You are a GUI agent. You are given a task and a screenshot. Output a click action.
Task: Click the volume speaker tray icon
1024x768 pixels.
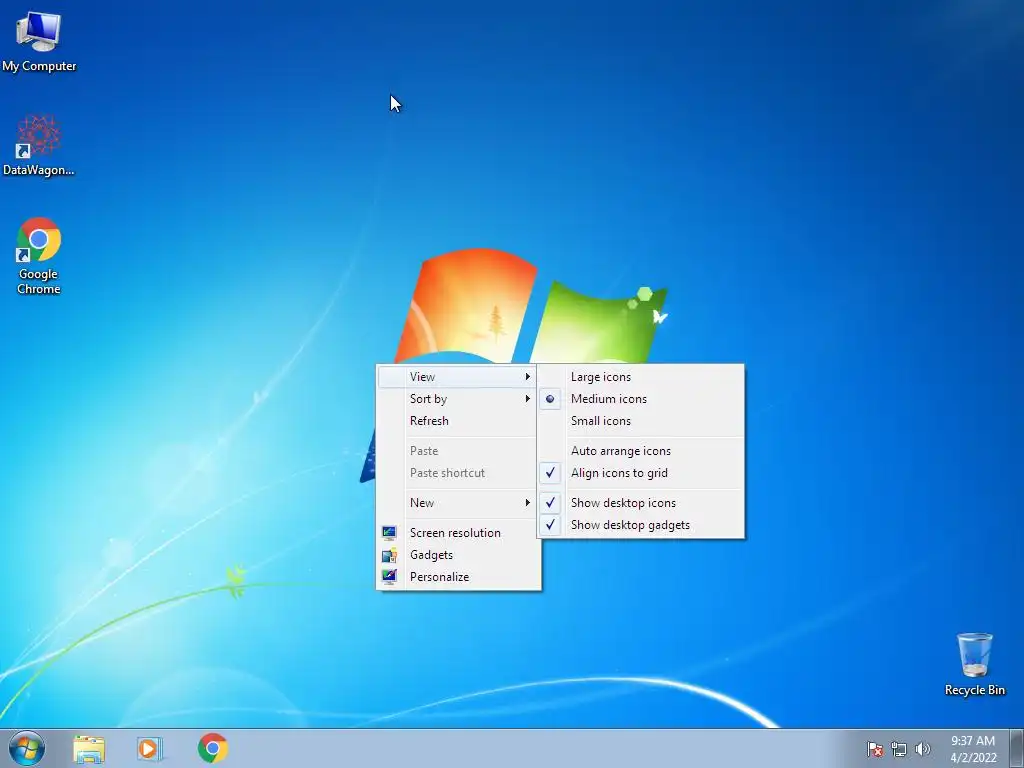pyautogui.click(x=922, y=749)
